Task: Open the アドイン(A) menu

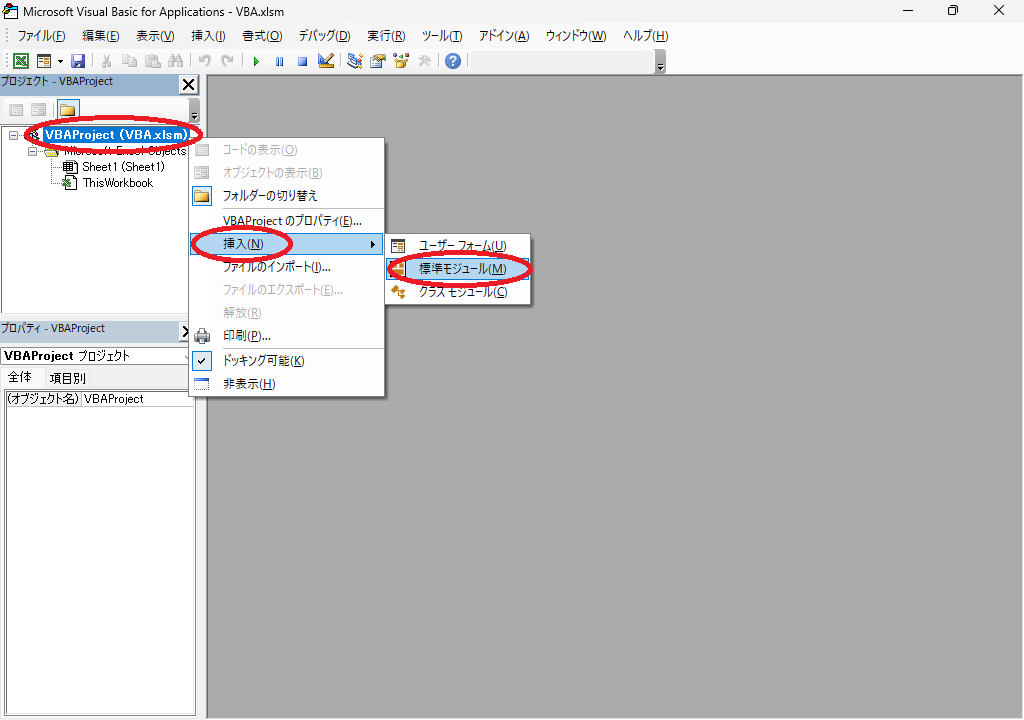Action: tap(504, 36)
